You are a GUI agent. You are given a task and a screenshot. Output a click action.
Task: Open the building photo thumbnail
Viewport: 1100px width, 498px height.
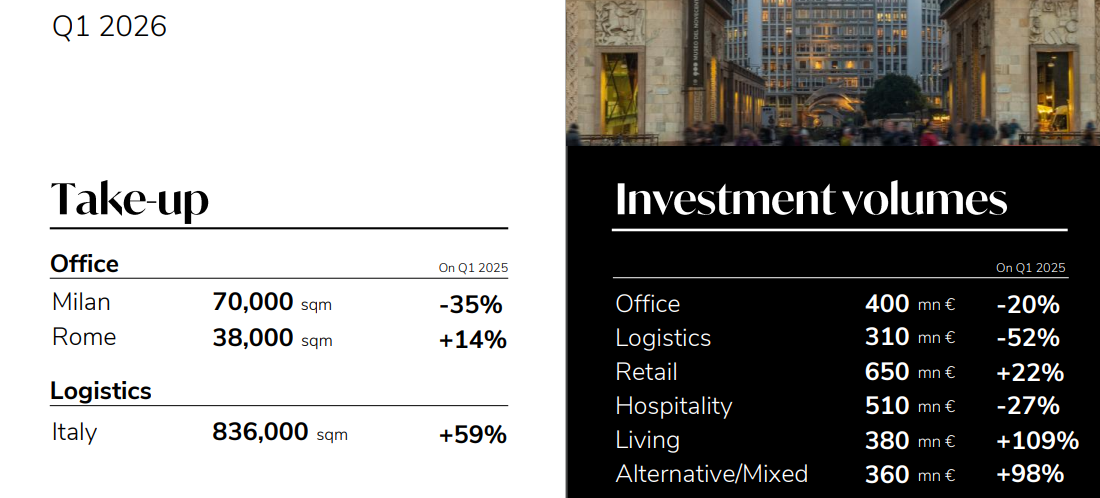832,72
